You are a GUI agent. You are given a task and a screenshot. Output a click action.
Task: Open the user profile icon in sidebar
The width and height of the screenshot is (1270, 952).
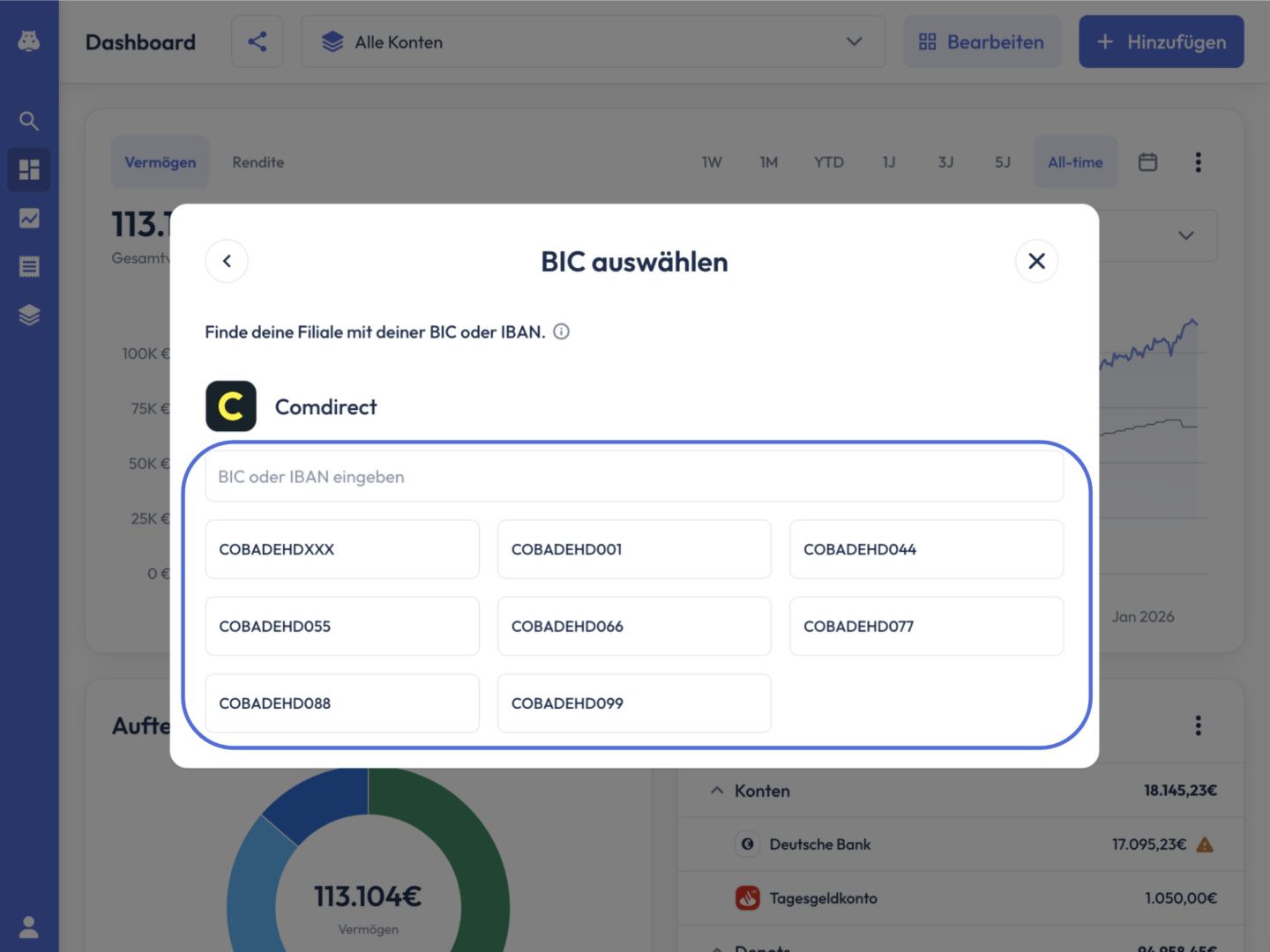click(29, 926)
